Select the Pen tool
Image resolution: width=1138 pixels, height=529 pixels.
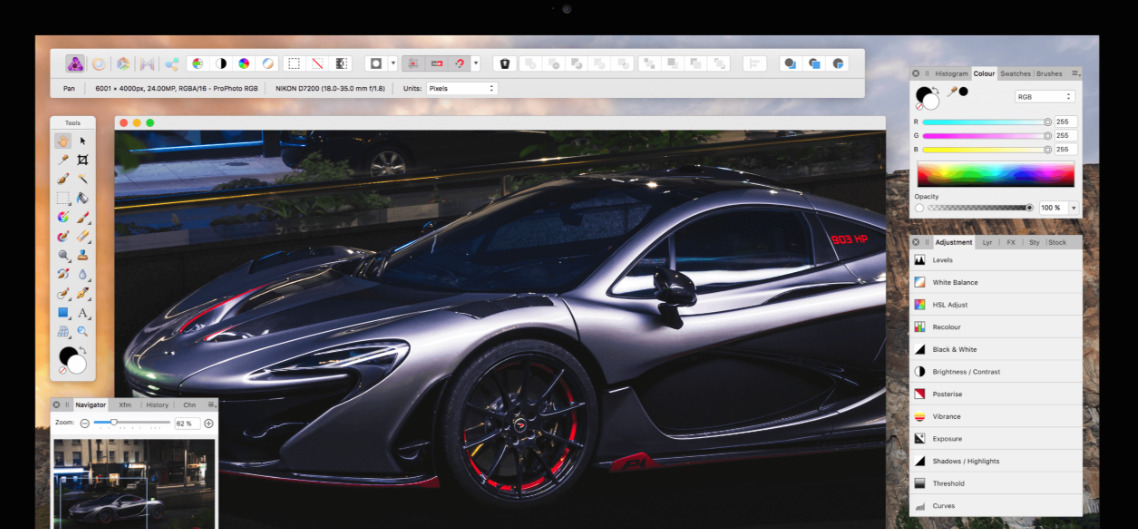[83, 293]
